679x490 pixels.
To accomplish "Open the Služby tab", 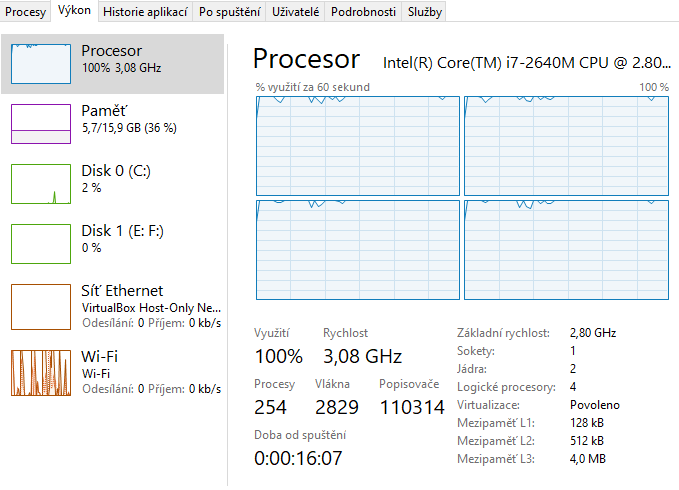I will 424,12.
